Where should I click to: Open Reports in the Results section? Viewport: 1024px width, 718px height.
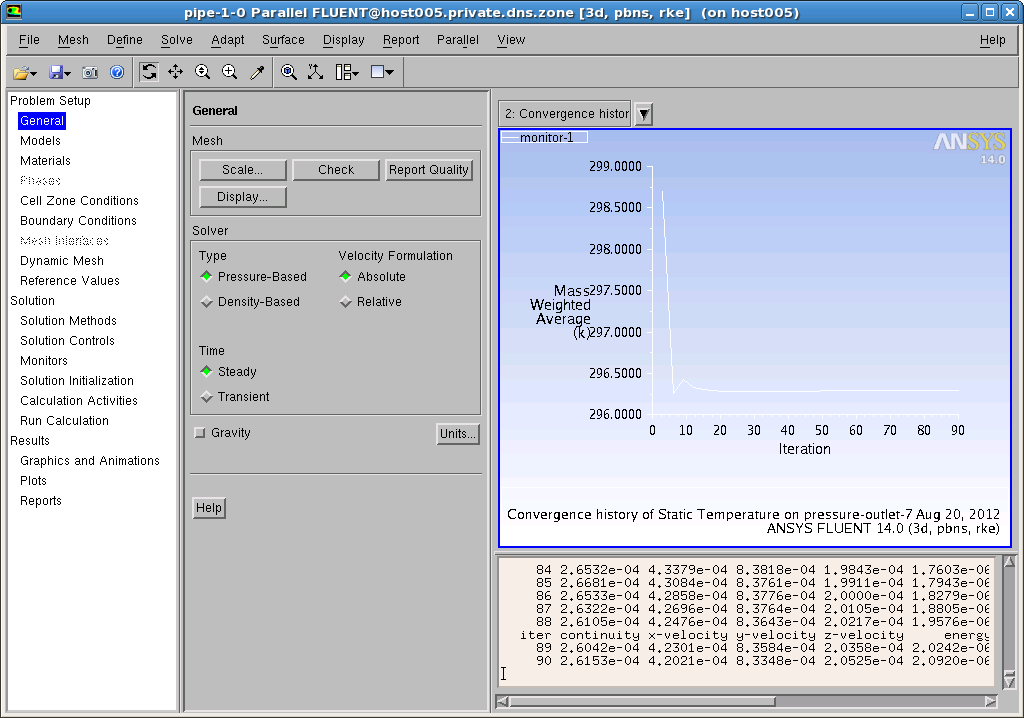point(41,501)
